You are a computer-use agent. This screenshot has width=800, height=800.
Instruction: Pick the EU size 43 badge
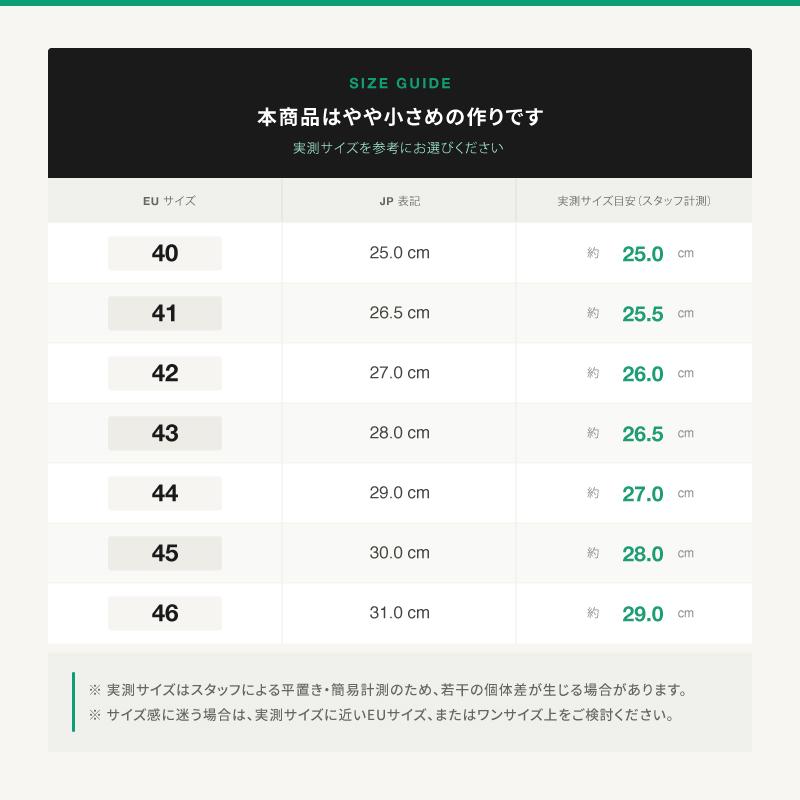[x=165, y=433]
